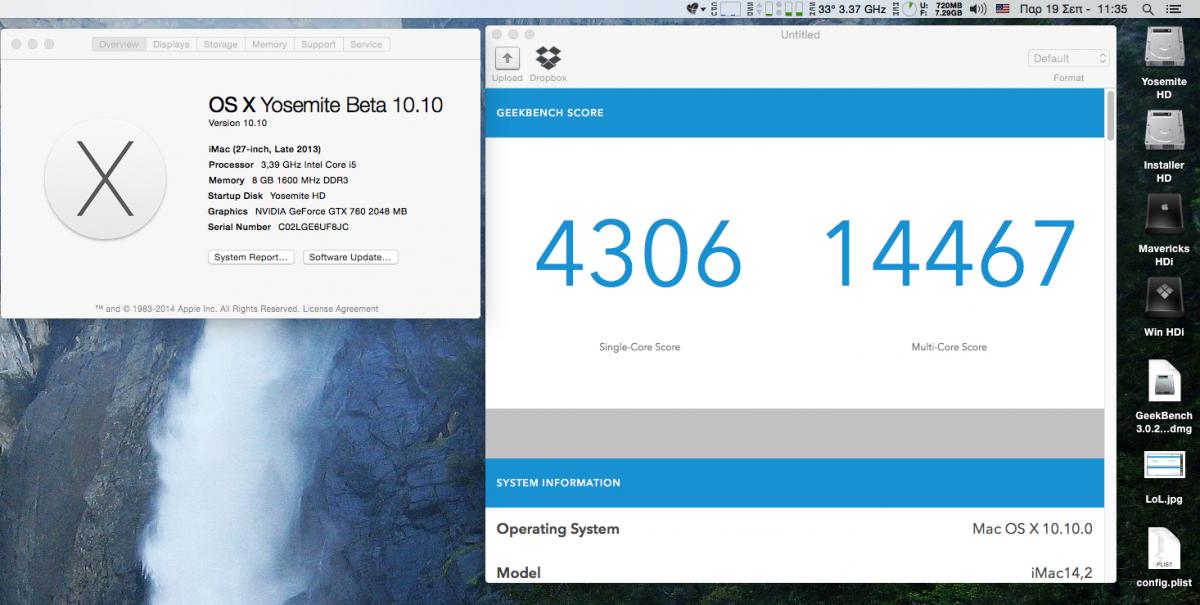The width and height of the screenshot is (1200, 605).
Task: Go to the Support tab
Action: (x=318, y=44)
